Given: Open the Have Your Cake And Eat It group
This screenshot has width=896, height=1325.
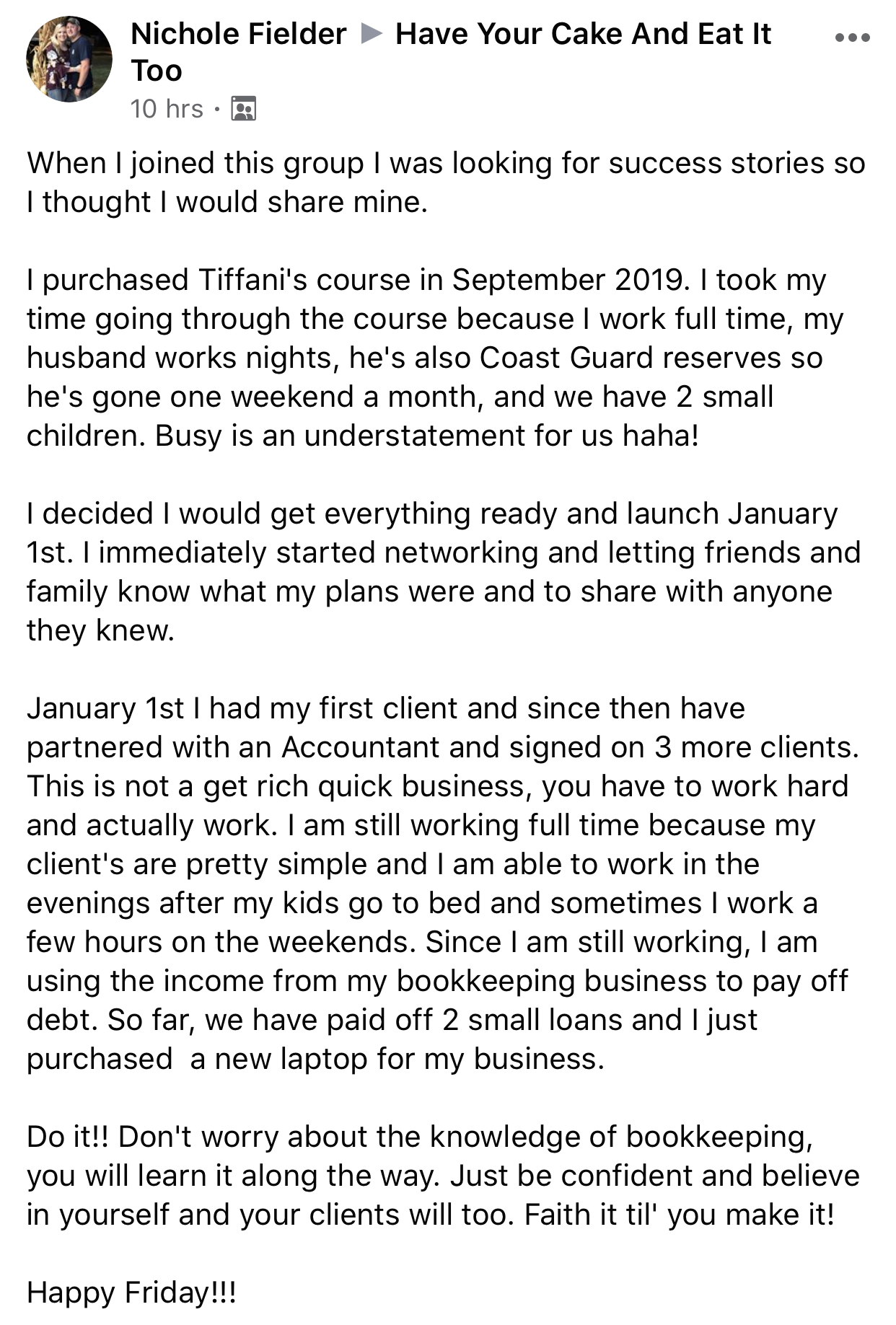Looking at the screenshot, I should [x=451, y=52].
